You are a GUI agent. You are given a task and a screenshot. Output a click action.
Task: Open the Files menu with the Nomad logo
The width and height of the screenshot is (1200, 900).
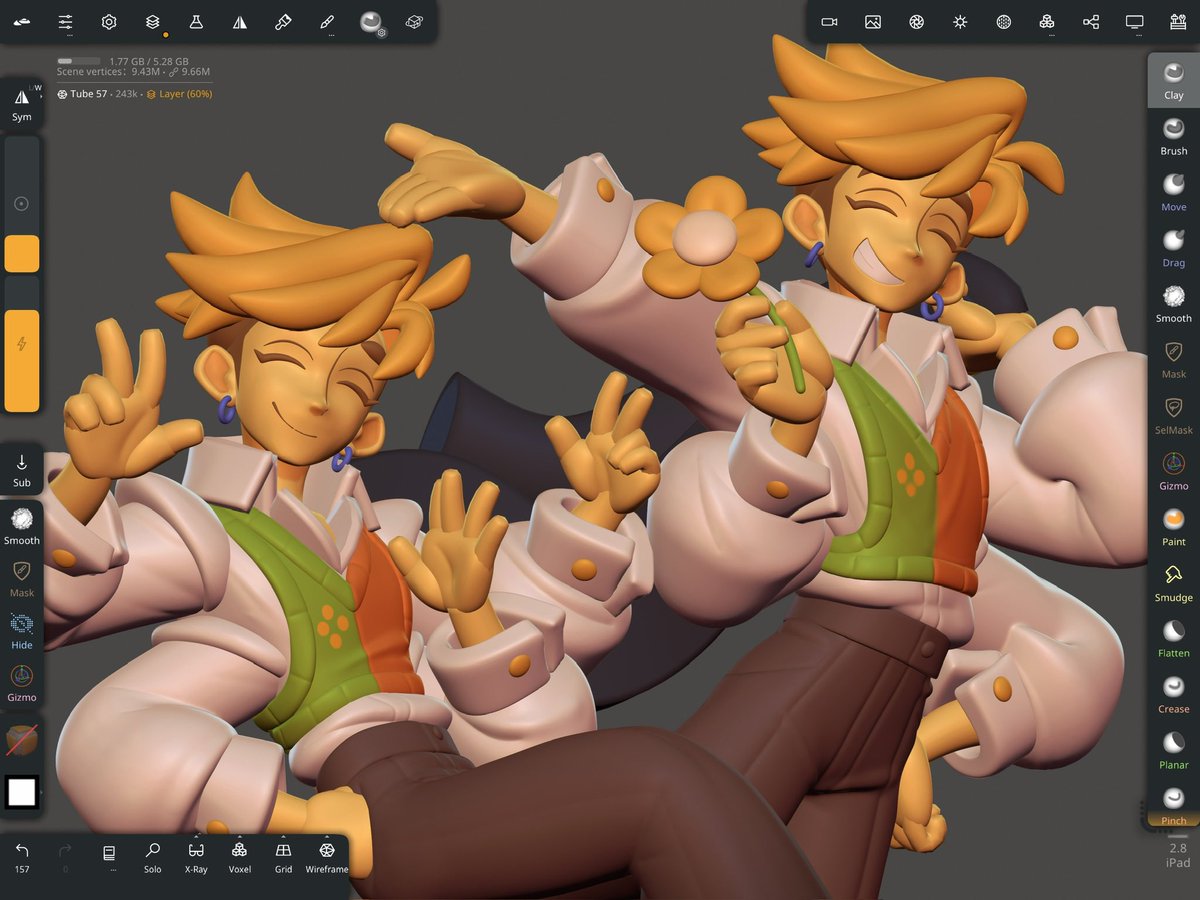tap(22, 21)
